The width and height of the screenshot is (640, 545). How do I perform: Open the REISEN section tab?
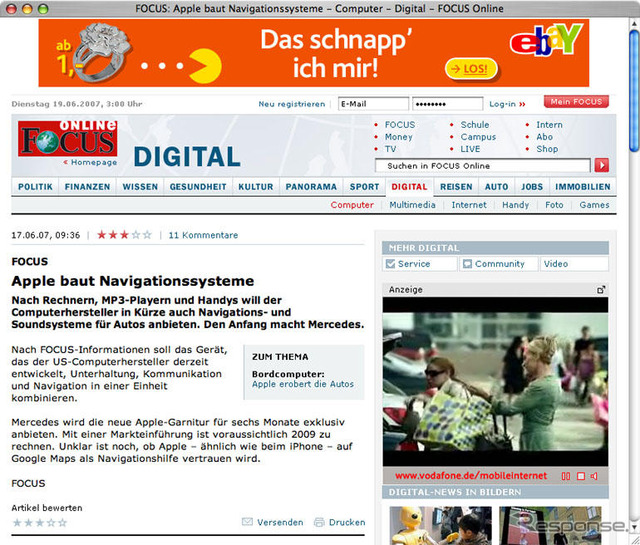click(456, 187)
